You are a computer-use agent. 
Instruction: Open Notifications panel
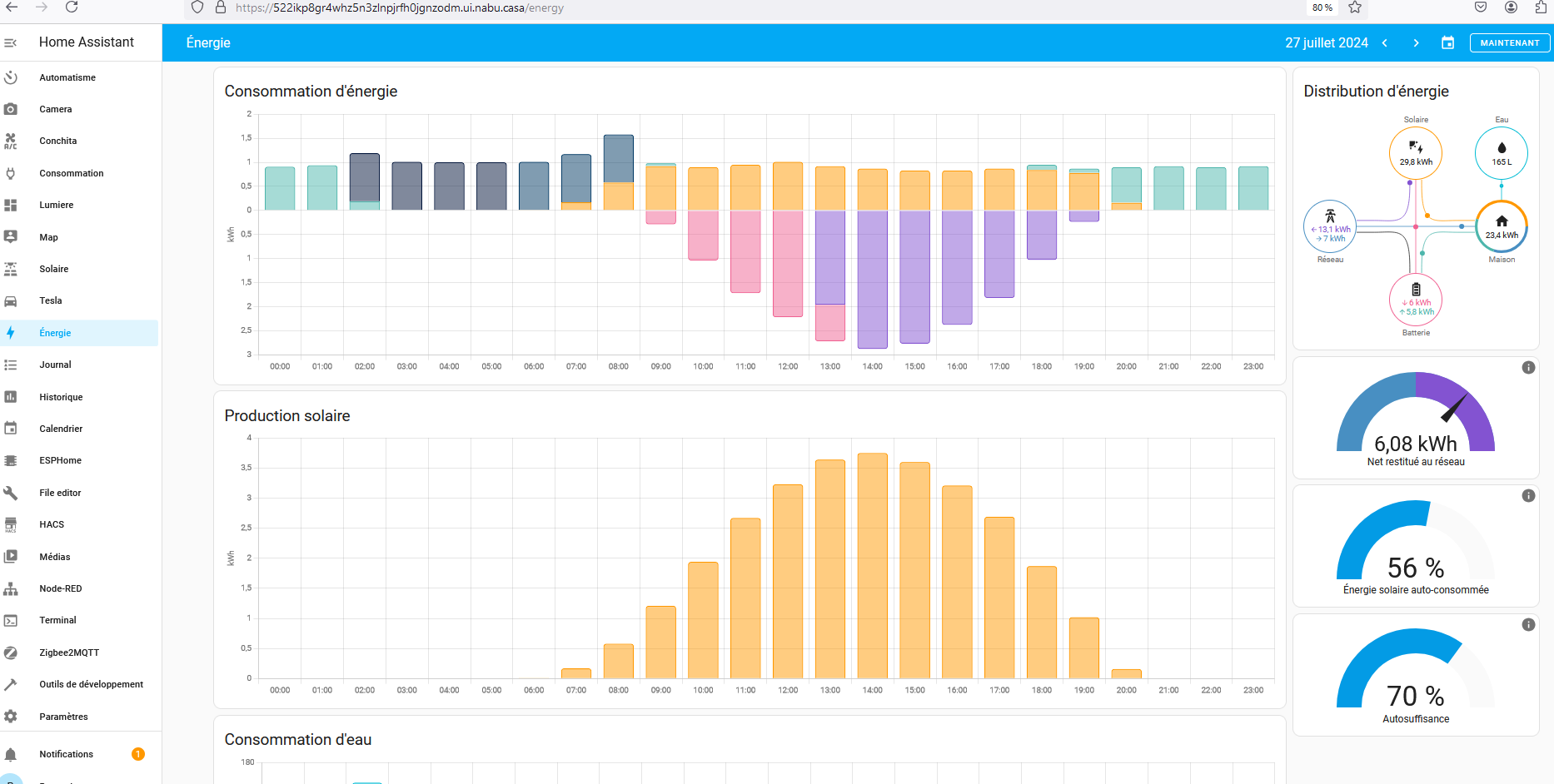pyautogui.click(x=67, y=754)
